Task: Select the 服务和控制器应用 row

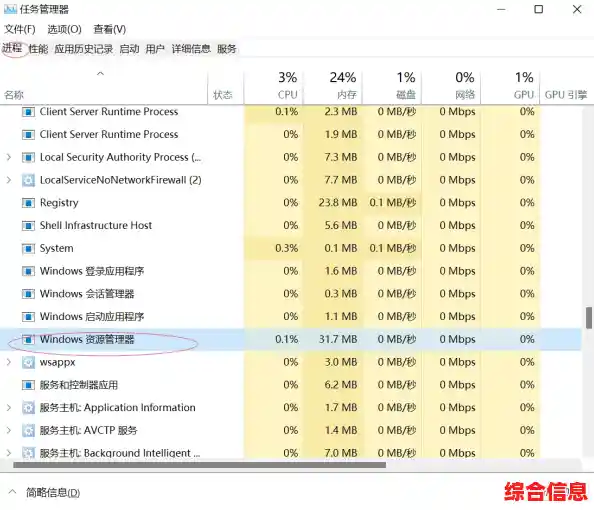Action: coord(291,385)
